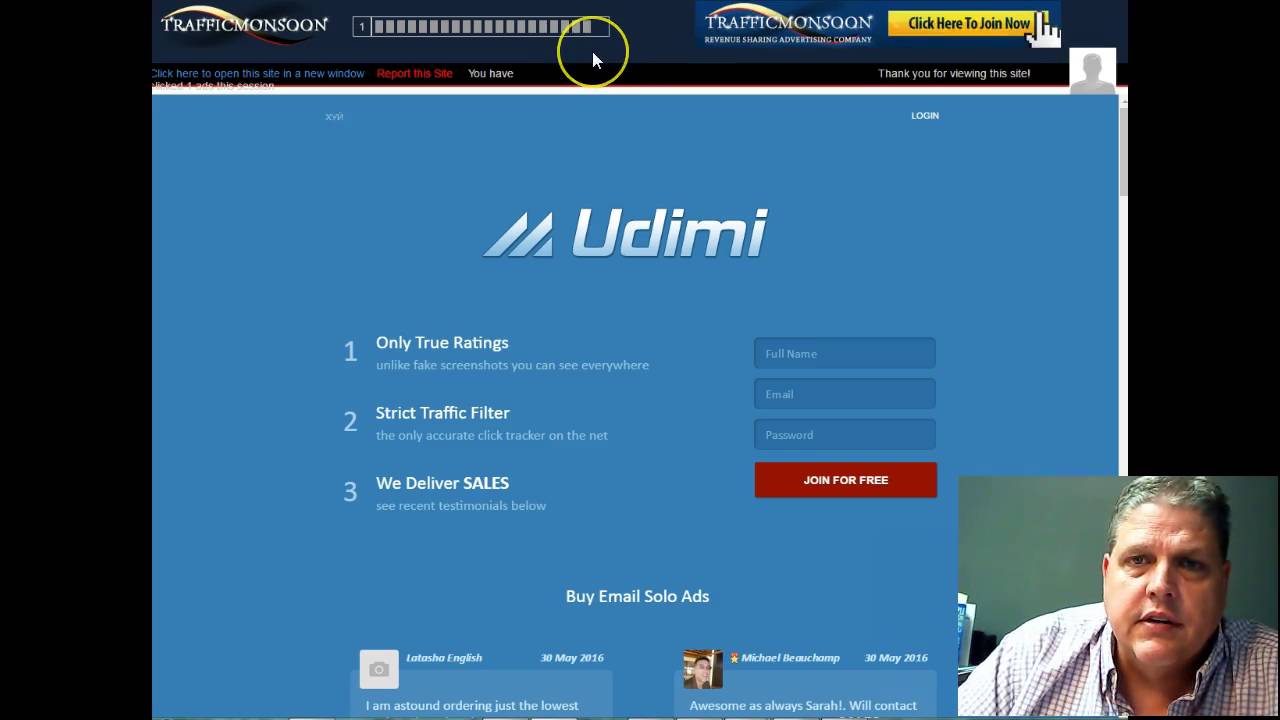Viewport: 1280px width, 720px height.
Task: Click the 'Only True Ratings' heading
Action: click(x=442, y=342)
